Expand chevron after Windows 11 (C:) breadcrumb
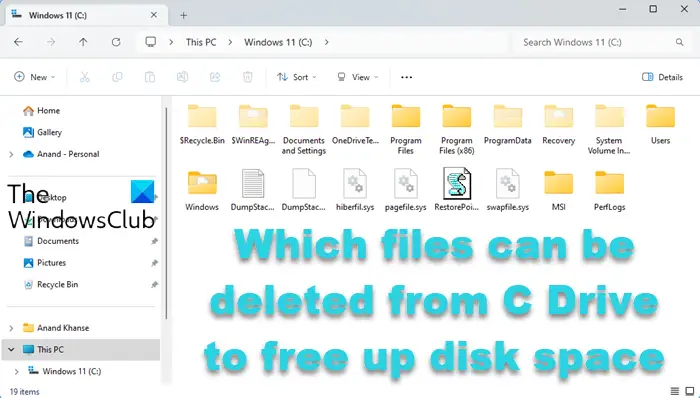 point(327,42)
